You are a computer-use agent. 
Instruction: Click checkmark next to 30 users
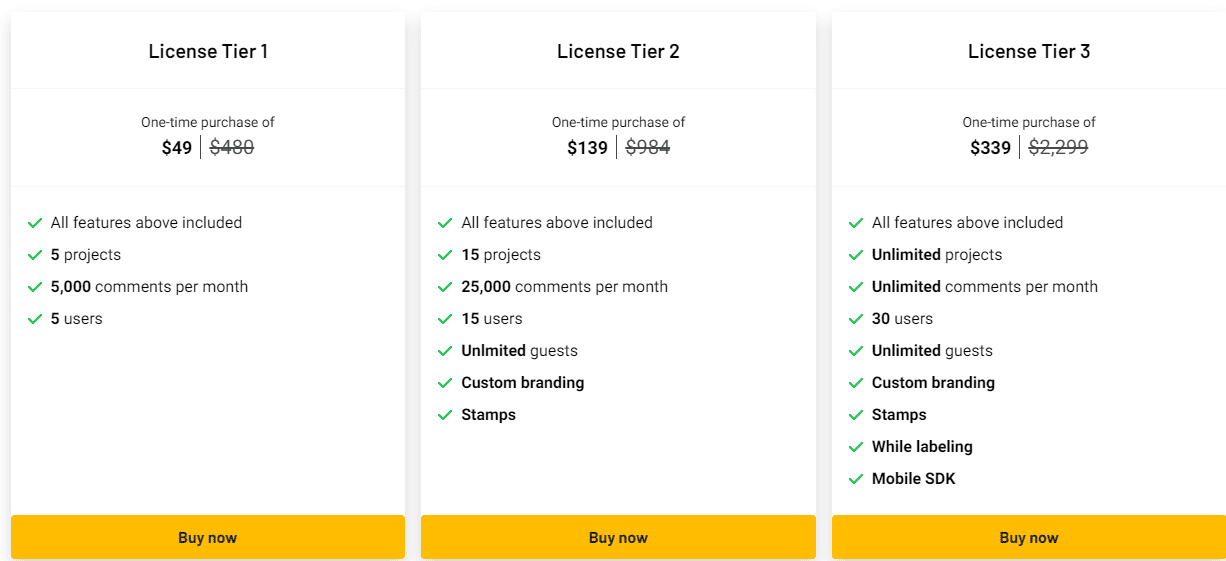click(856, 319)
